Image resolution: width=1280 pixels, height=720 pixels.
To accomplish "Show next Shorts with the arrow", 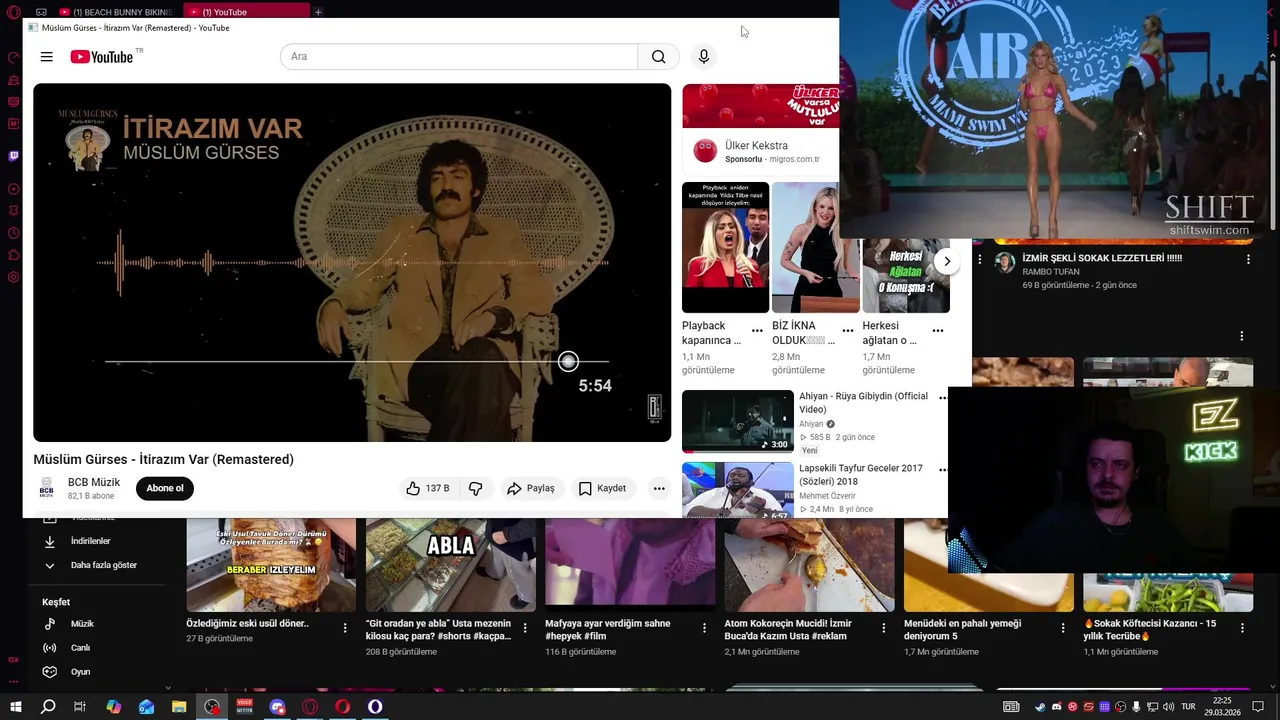I will [x=947, y=262].
